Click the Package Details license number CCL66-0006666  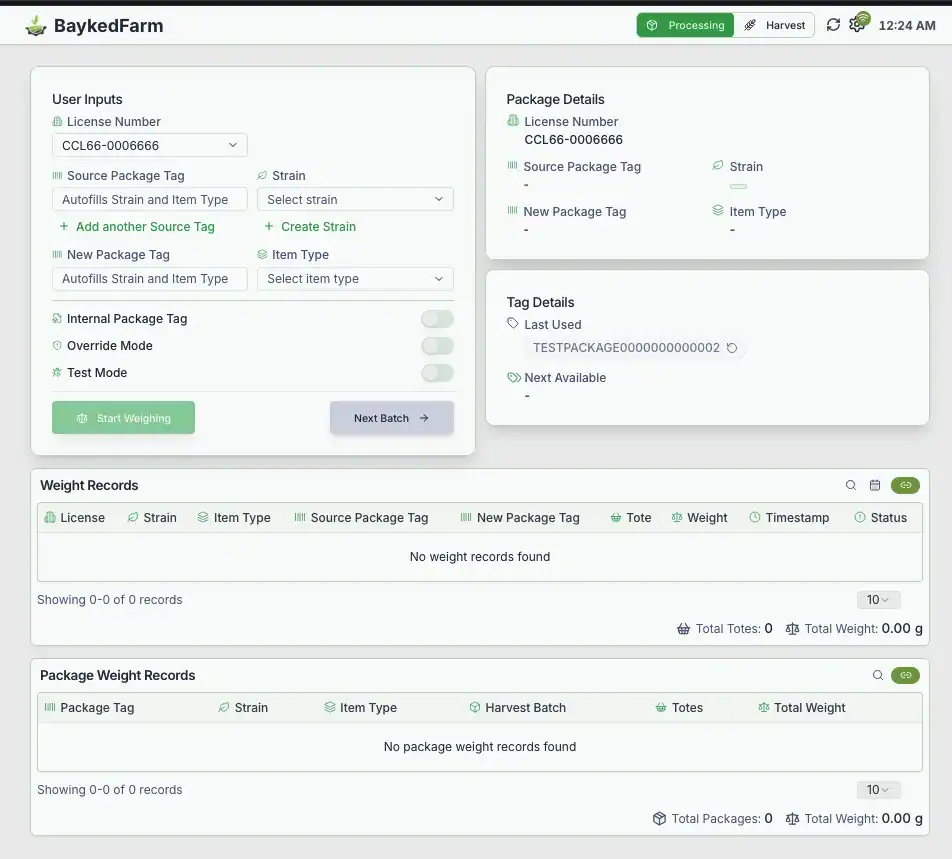573,140
